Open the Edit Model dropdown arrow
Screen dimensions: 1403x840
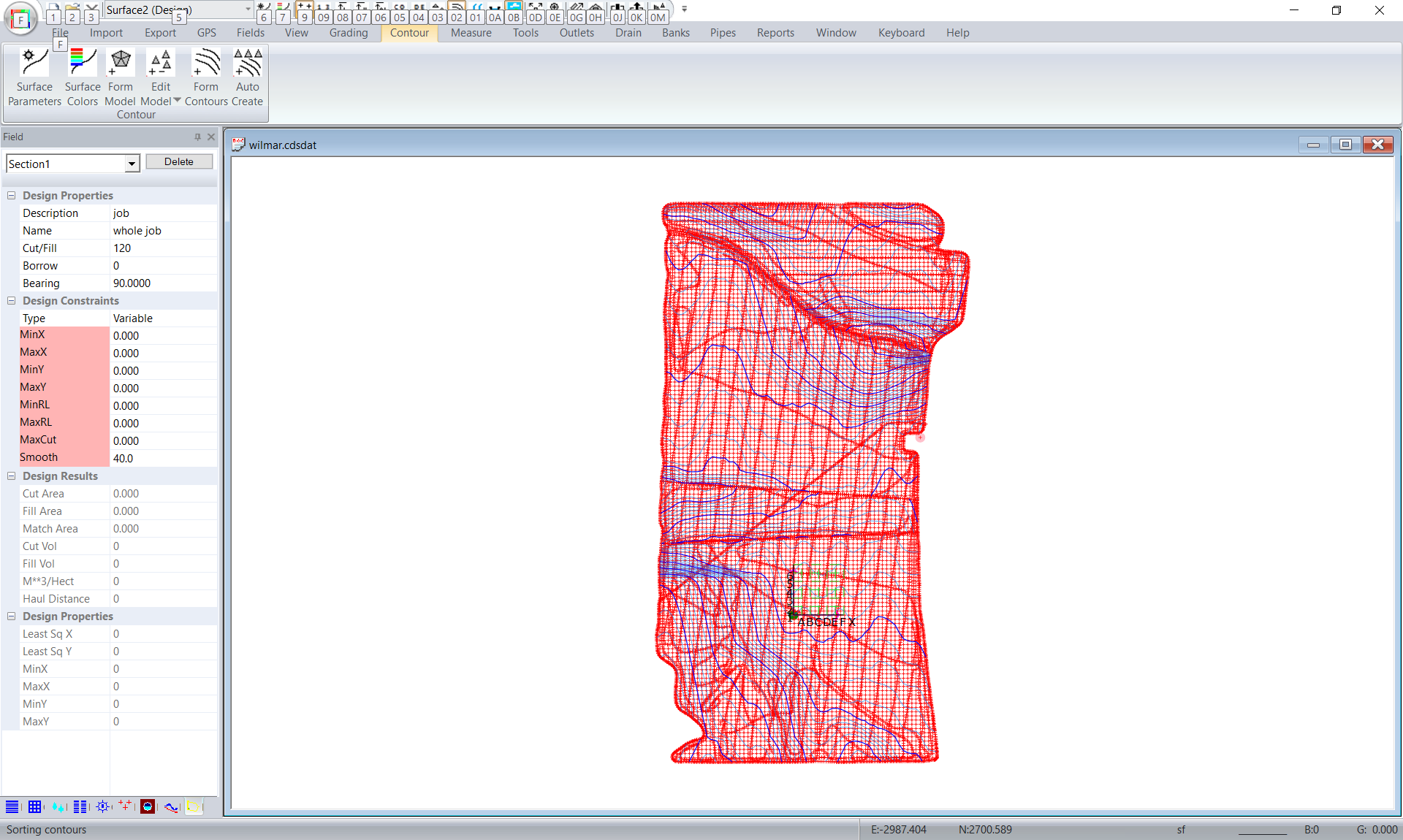(178, 101)
